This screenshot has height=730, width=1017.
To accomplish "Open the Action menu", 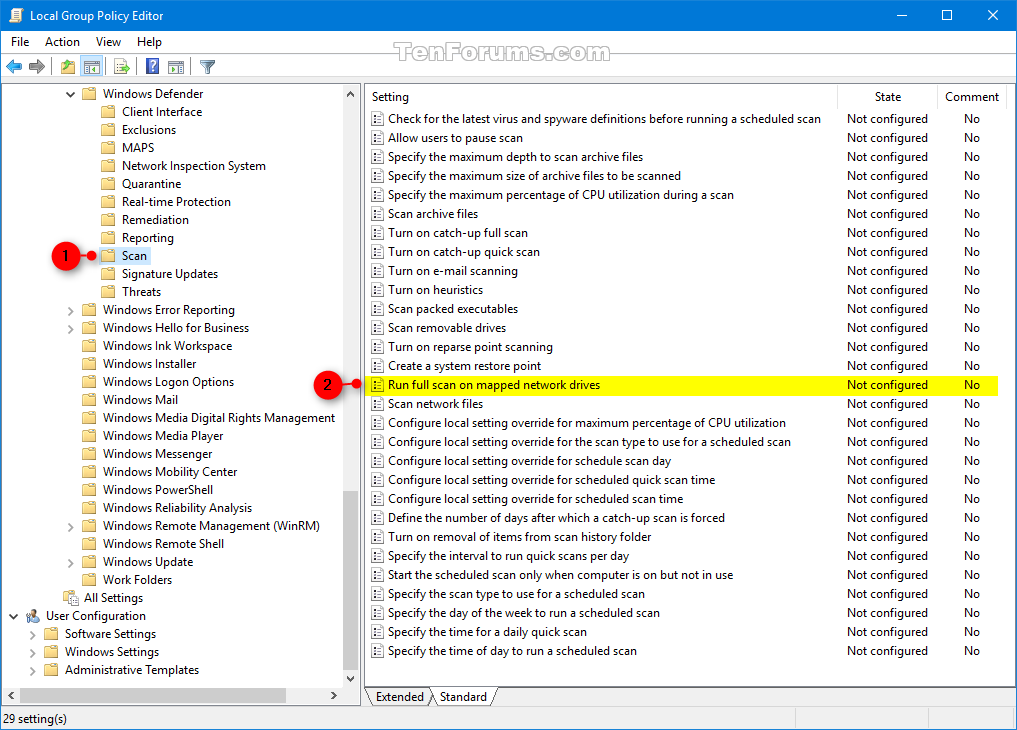I will coord(62,41).
